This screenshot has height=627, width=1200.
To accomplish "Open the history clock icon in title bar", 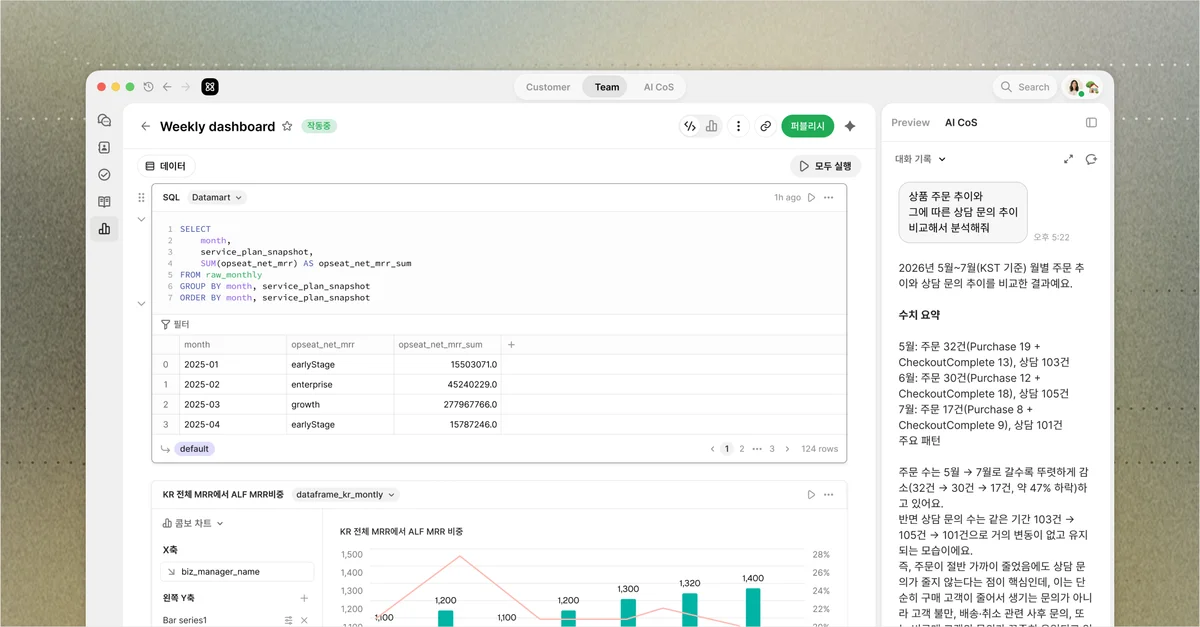I will point(149,87).
